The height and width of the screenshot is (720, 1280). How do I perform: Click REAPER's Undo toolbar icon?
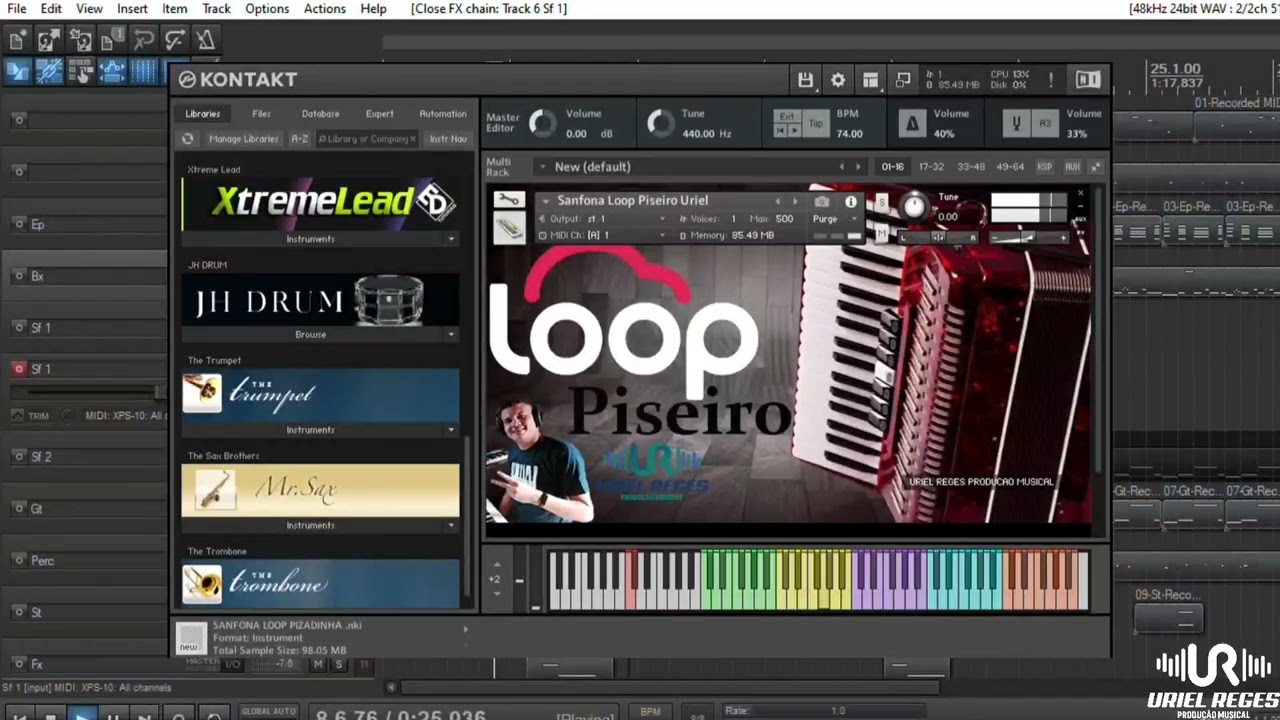click(x=143, y=41)
